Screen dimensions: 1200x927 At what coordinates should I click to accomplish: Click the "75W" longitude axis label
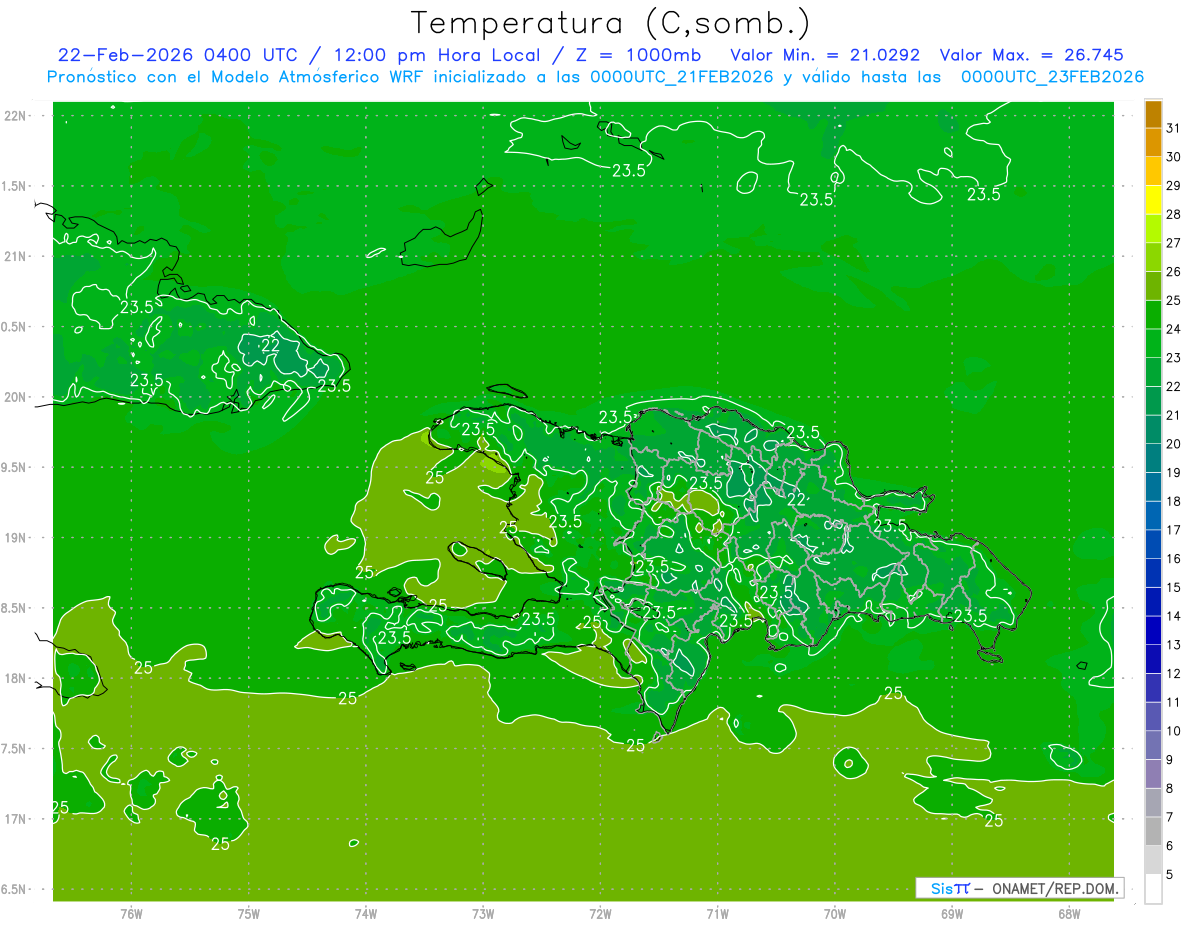(x=249, y=913)
